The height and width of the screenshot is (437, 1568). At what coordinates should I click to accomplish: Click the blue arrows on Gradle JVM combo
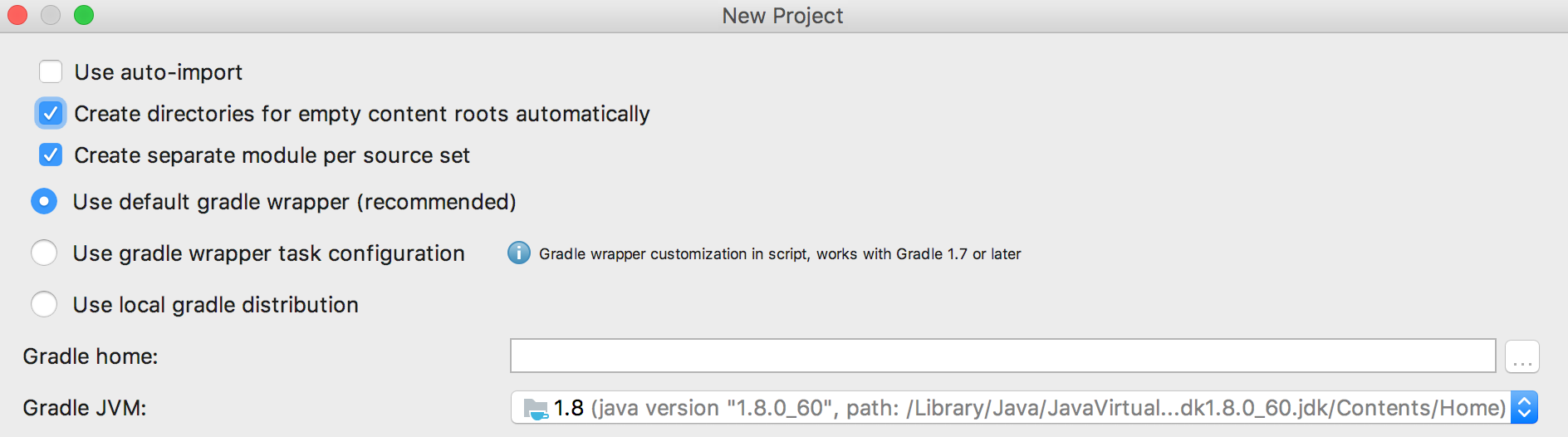(1524, 408)
